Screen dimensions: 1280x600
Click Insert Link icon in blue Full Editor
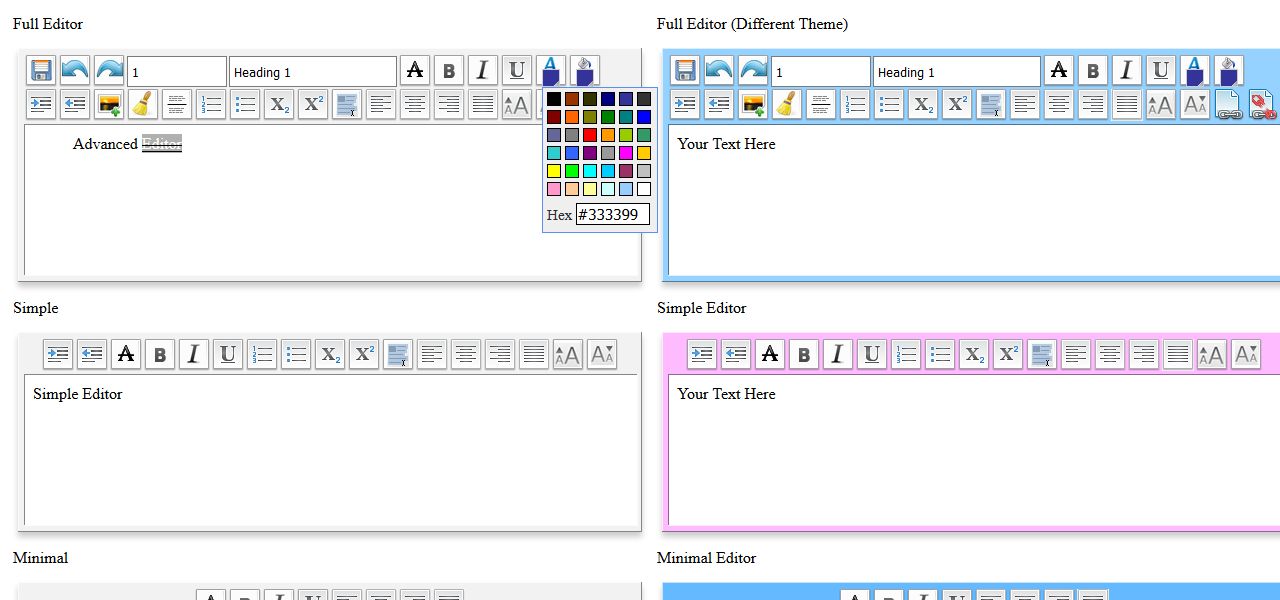click(x=1229, y=104)
